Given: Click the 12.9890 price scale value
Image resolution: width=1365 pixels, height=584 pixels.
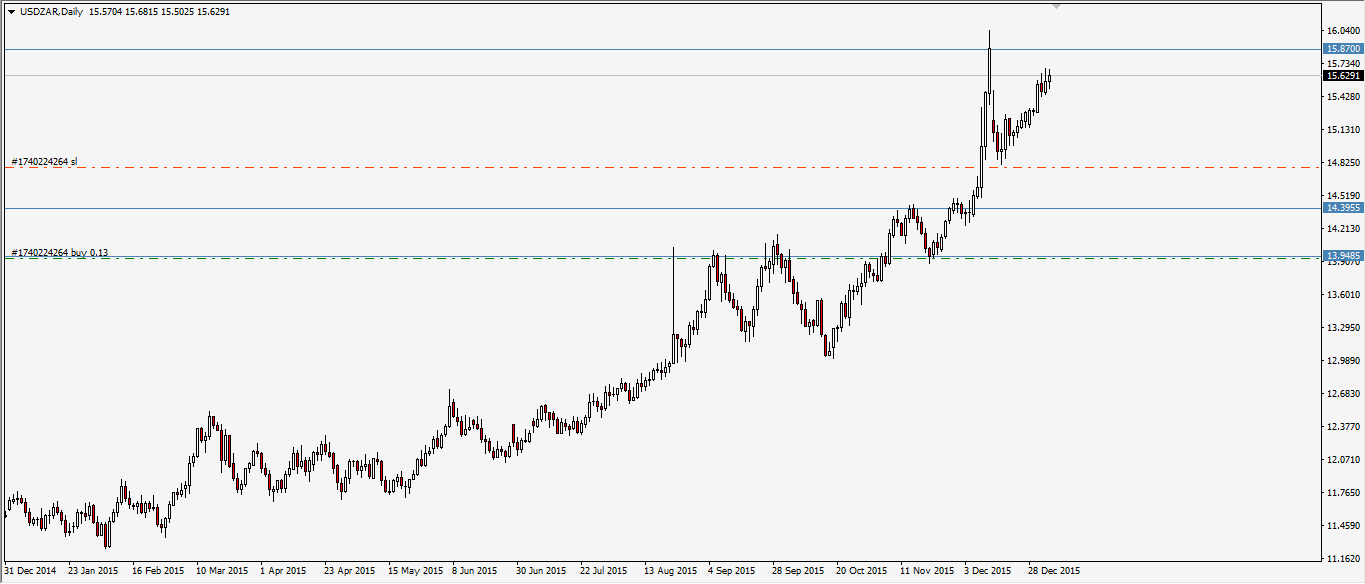Looking at the screenshot, I should coord(1343,361).
